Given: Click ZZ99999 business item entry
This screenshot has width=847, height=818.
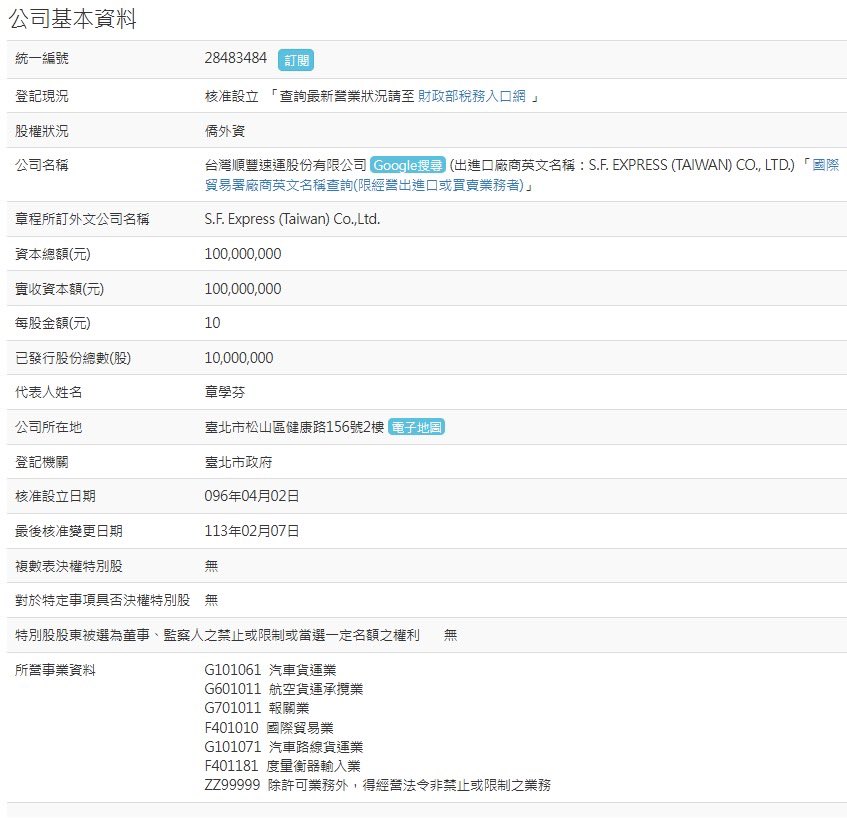Looking at the screenshot, I should click(x=378, y=785).
